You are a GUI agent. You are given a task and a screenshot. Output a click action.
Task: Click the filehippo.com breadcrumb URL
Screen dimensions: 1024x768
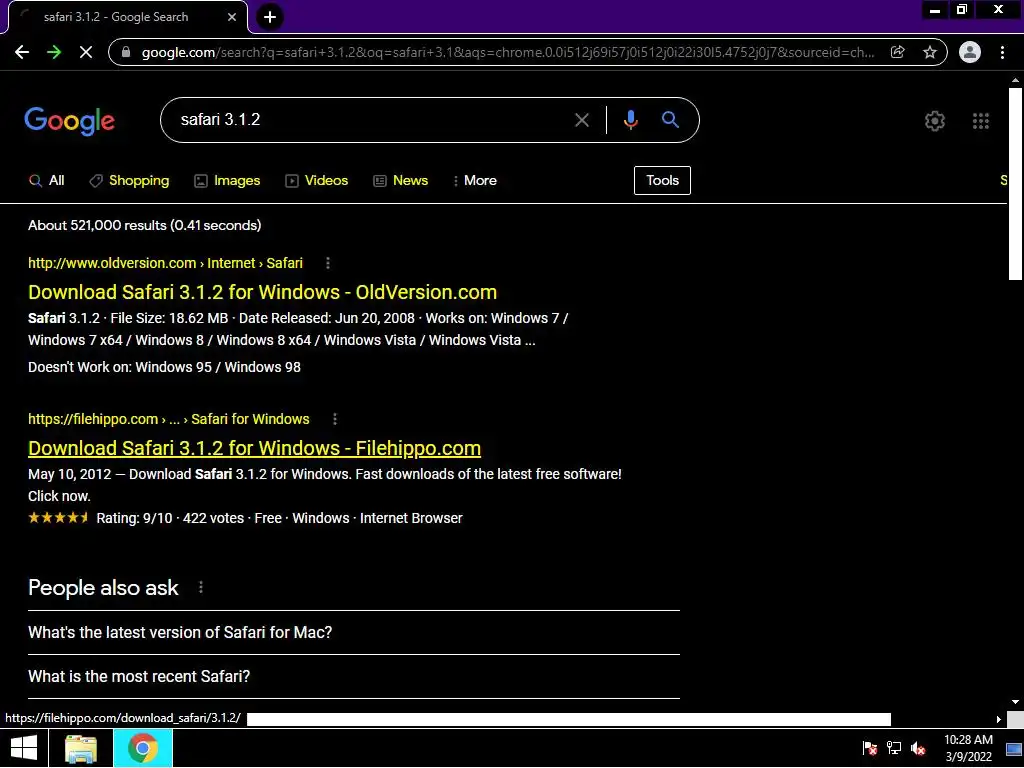click(x=168, y=419)
